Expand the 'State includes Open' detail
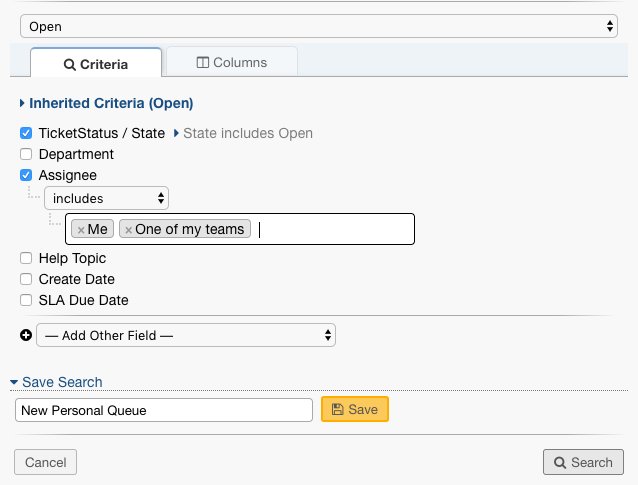638x485 pixels. point(244,133)
